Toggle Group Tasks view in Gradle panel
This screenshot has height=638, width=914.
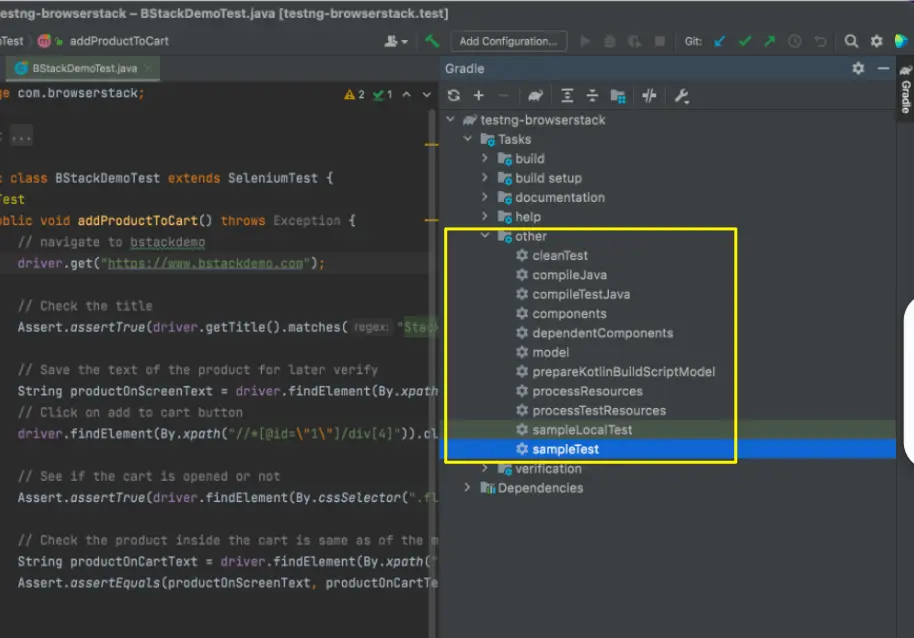[x=619, y=95]
